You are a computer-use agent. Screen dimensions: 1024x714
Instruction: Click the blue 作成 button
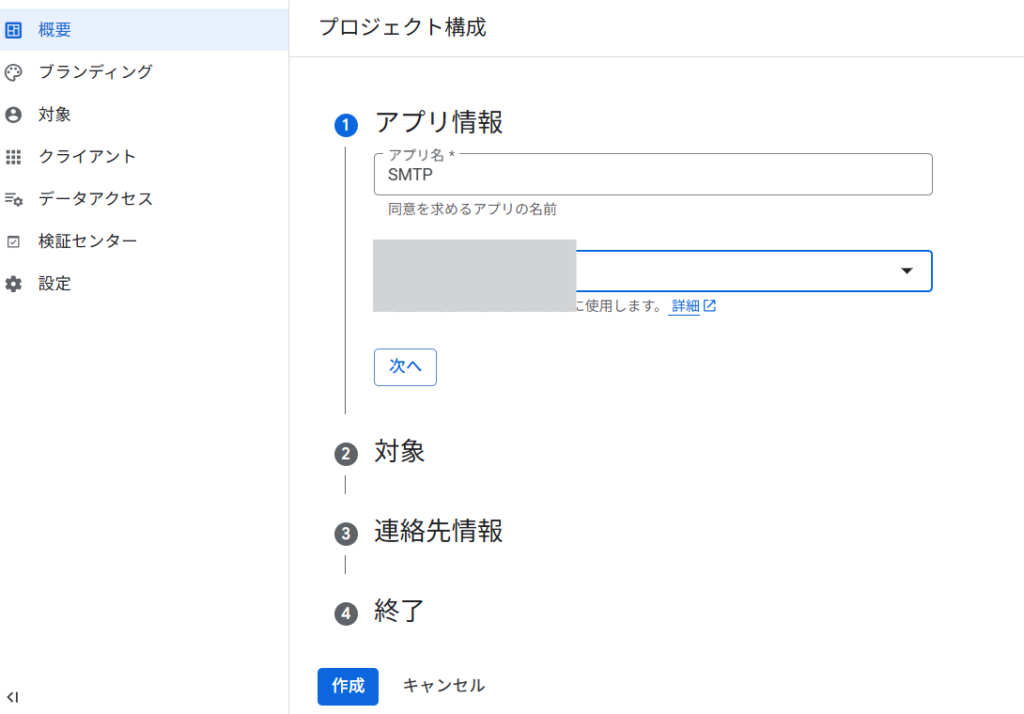[348, 686]
